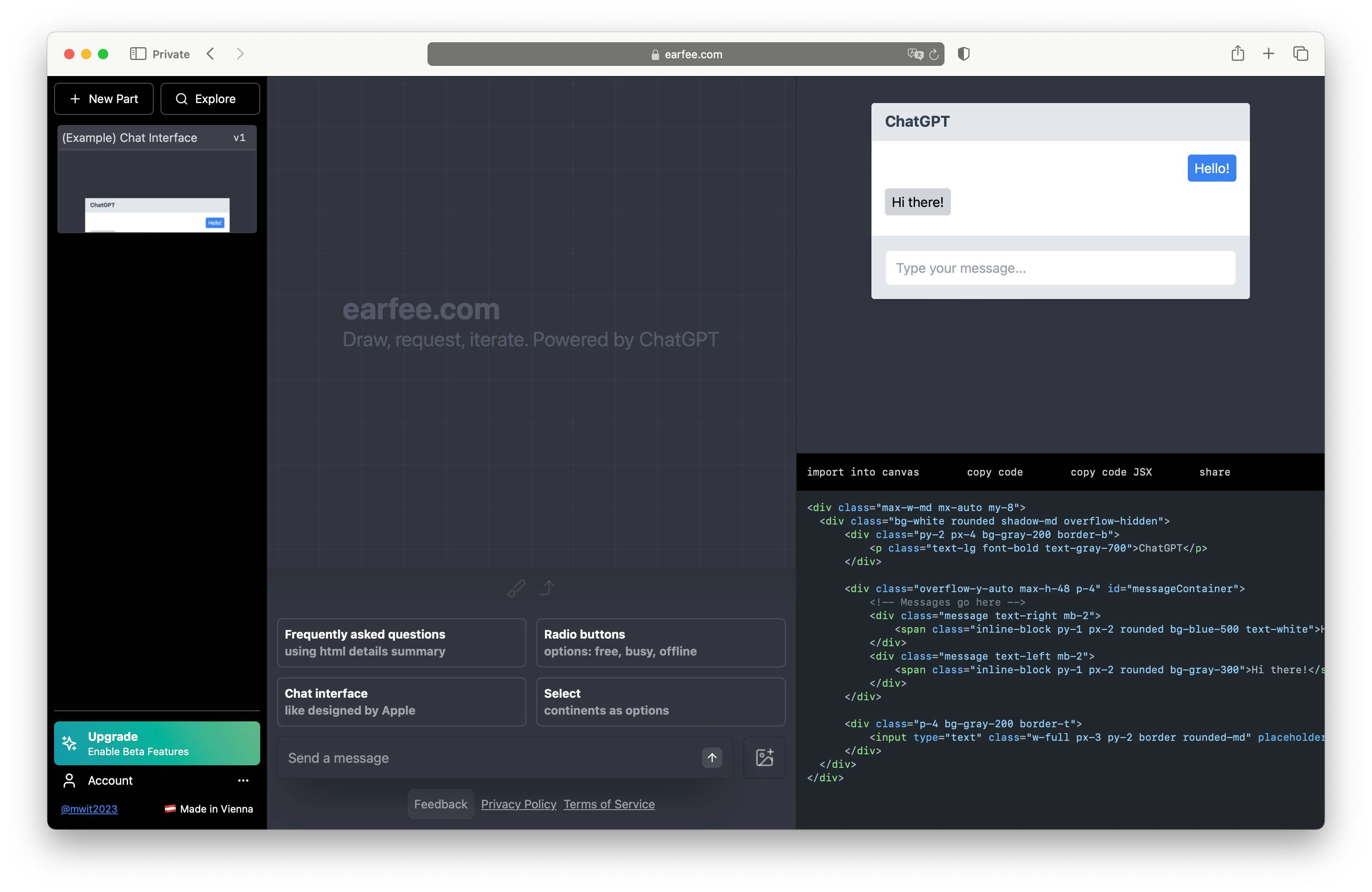1372x892 pixels.
Task: Reload the page with refresh icon
Action: tap(934, 54)
